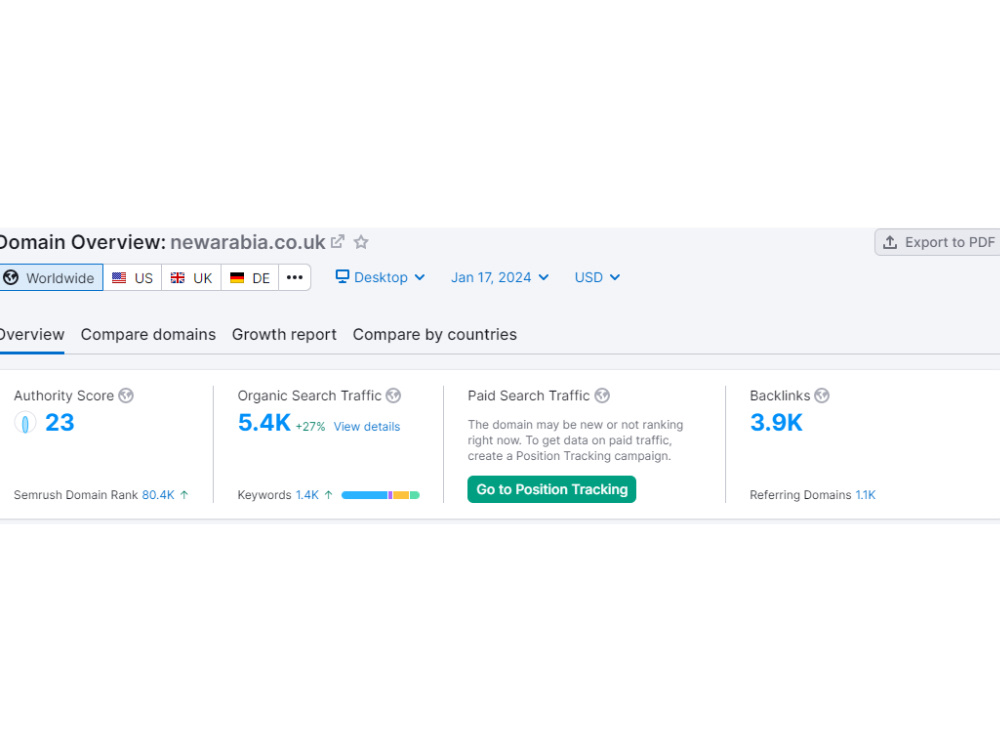Click the Export to PDF button
The image size is (1000, 750).
click(938, 242)
